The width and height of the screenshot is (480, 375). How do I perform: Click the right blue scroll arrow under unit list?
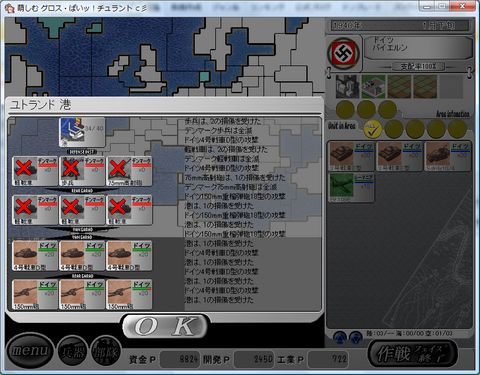click(356, 337)
